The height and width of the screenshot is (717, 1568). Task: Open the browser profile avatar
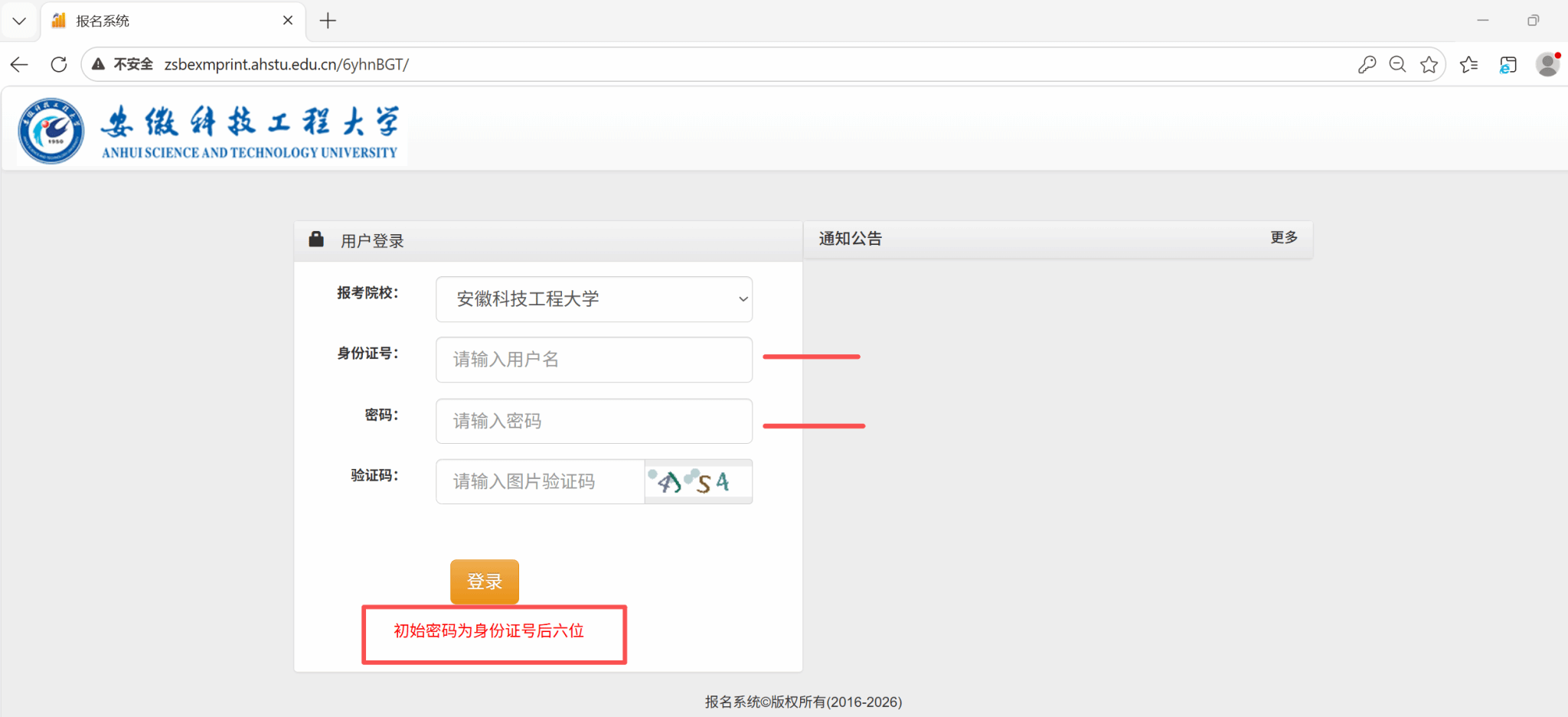point(1547,65)
